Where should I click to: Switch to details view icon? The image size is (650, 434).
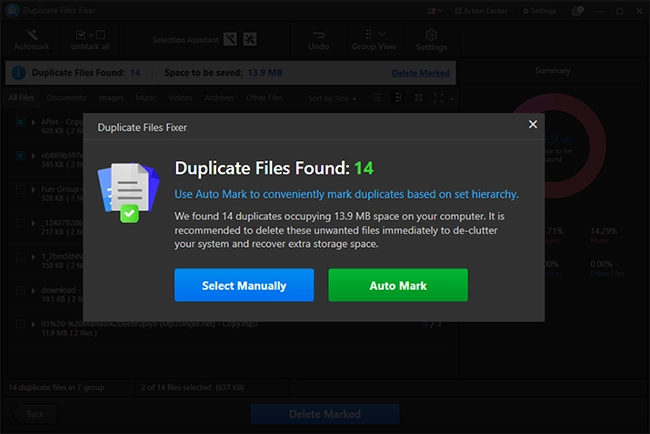coord(398,98)
